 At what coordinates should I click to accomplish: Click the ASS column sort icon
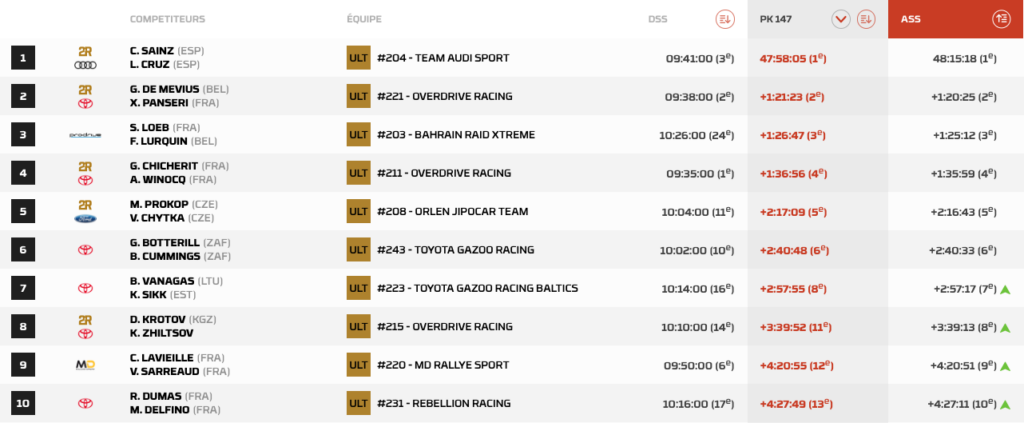(x=1001, y=19)
